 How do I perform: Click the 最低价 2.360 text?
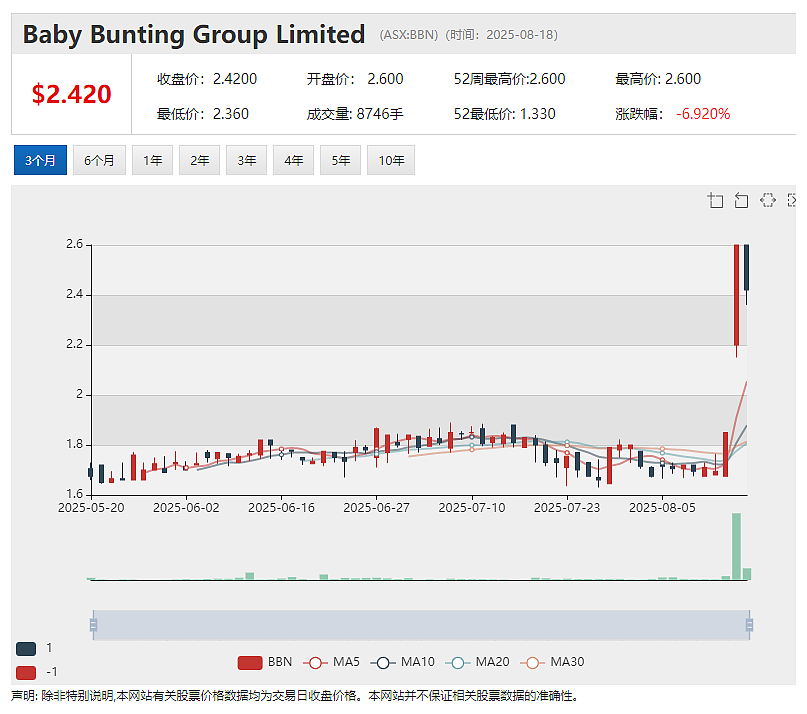203,114
